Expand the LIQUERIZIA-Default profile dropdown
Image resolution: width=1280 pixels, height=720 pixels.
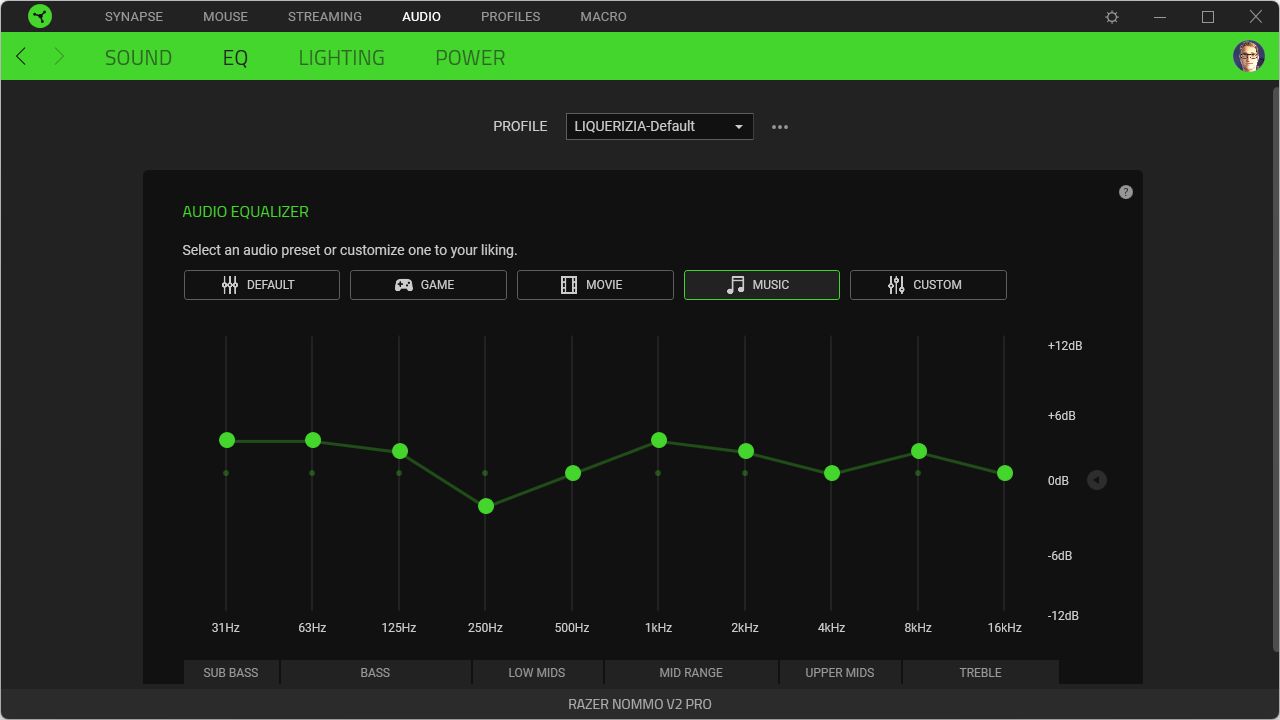tap(659, 126)
